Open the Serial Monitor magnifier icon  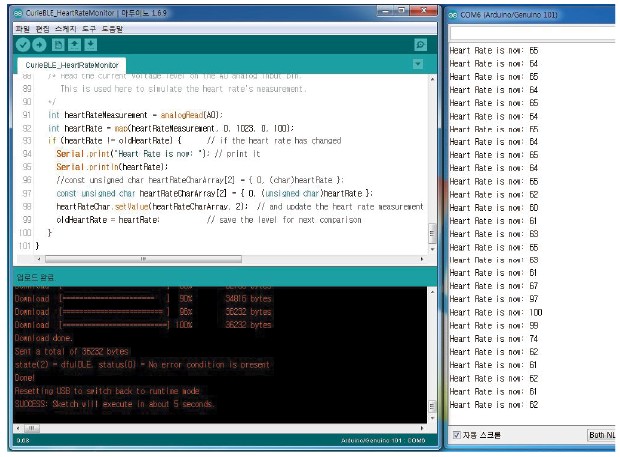[x=420, y=45]
